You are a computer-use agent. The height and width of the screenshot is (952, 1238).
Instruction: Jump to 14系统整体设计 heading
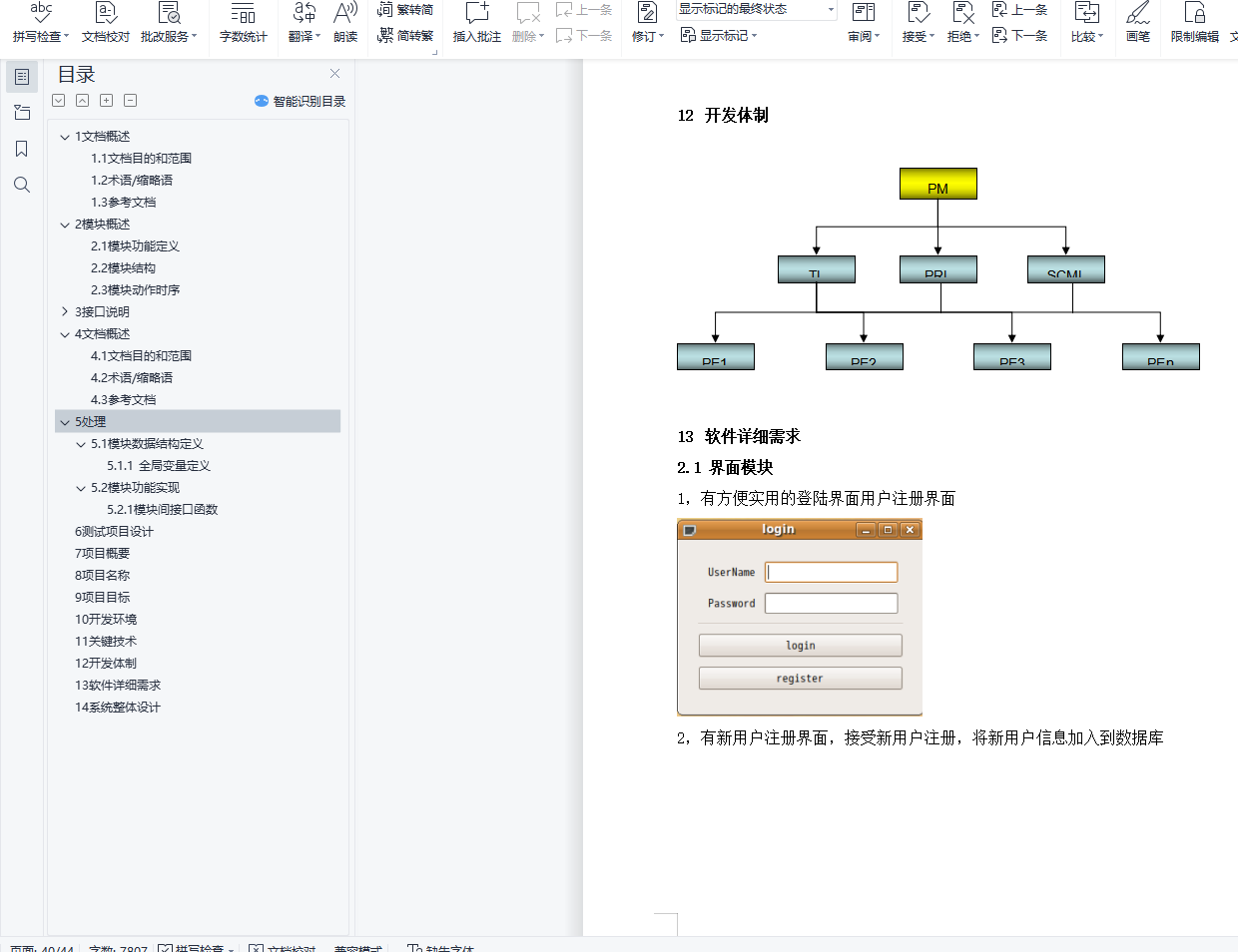117,708
